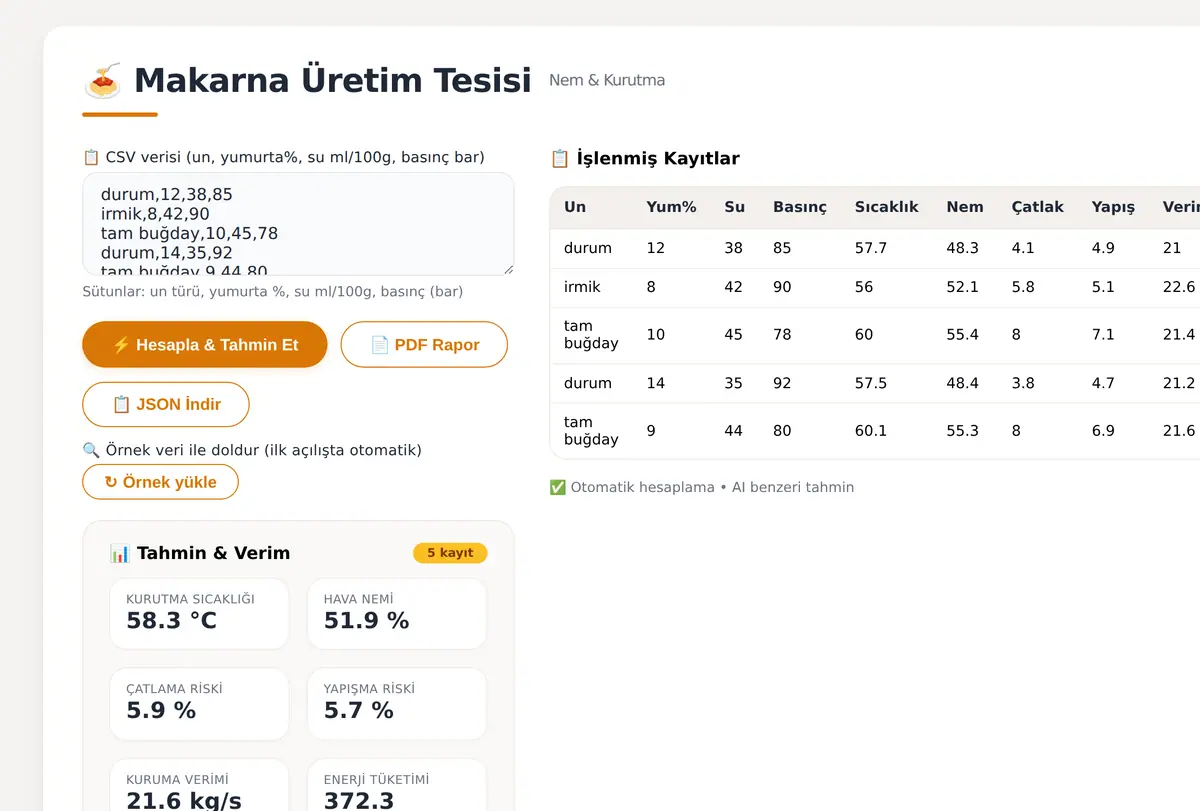The width and height of the screenshot is (1200, 811).
Task: Click the Makarna Üretim Tesisi title
Action: [x=333, y=80]
